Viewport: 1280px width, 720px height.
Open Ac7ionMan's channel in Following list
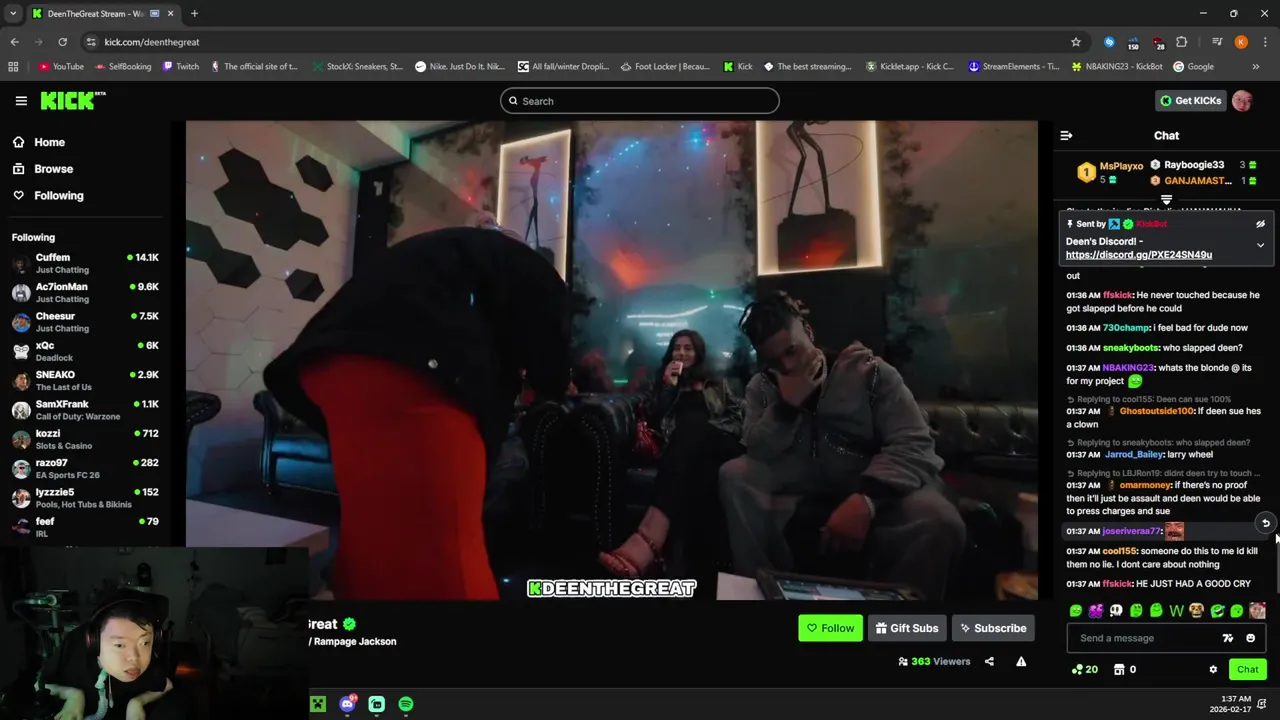click(85, 293)
